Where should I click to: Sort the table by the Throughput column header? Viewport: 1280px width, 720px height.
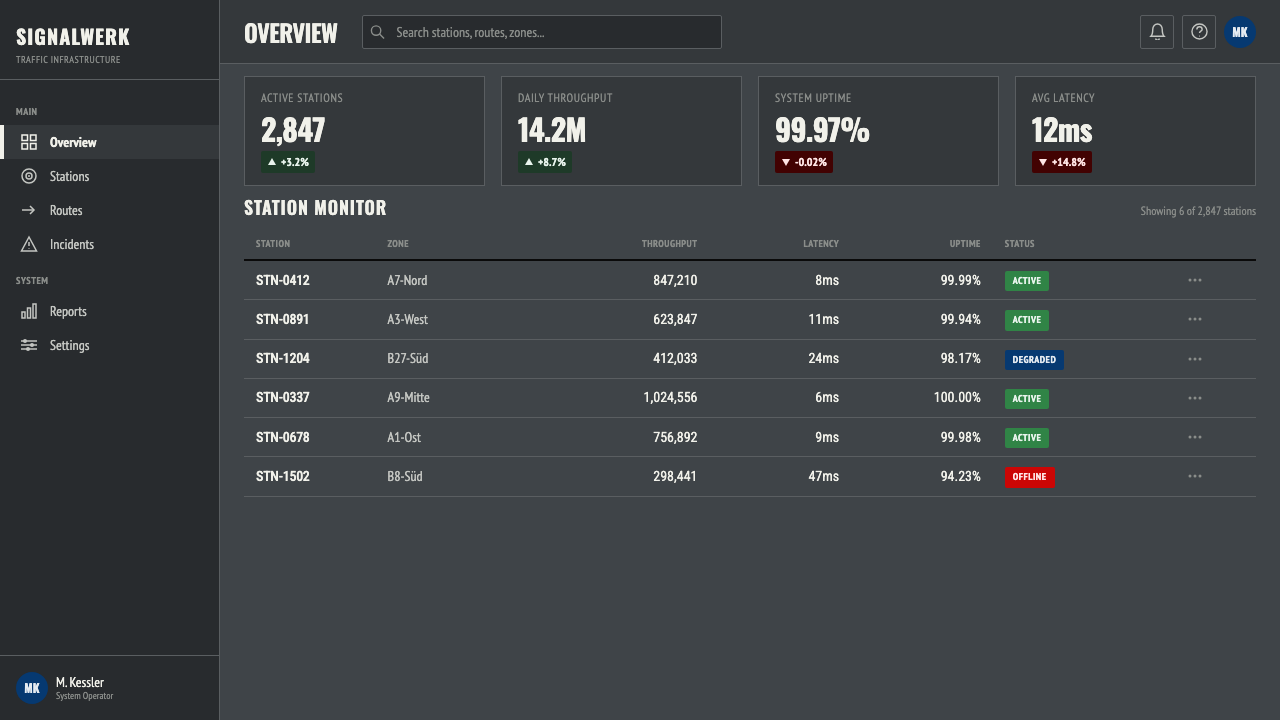(669, 244)
